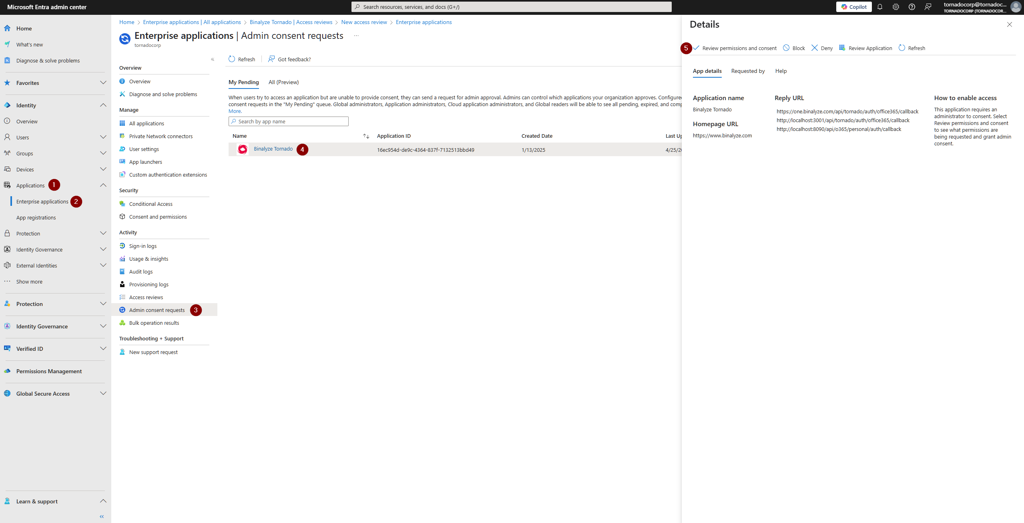This screenshot has height=523, width=1024.
Task: Open the settings gear in top bar
Action: click(x=896, y=7)
